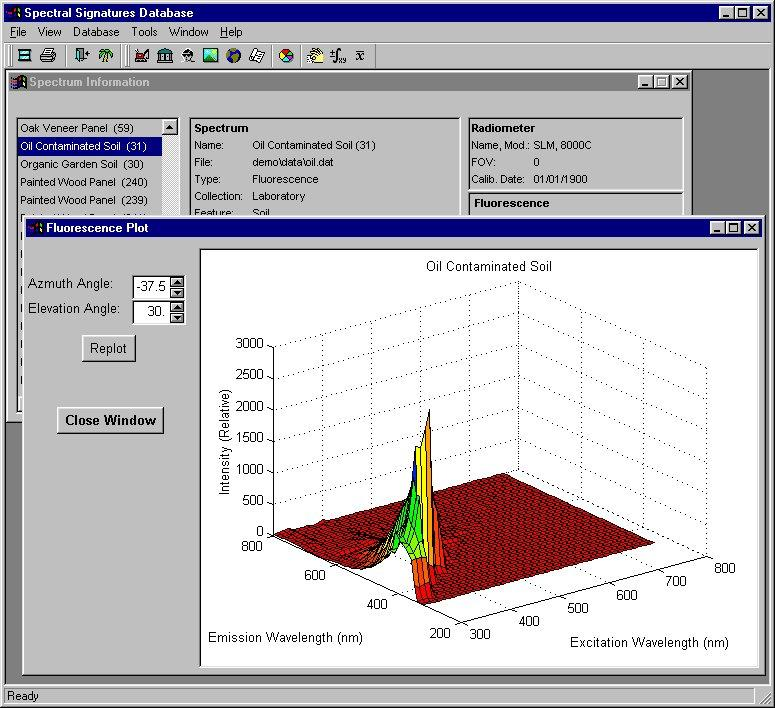775x708 pixels.
Task: Click the file path demo\data\oil.dat
Action: click(293, 162)
